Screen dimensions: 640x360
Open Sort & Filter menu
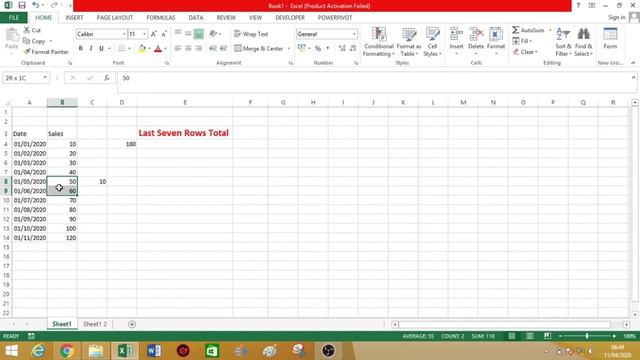click(563, 42)
